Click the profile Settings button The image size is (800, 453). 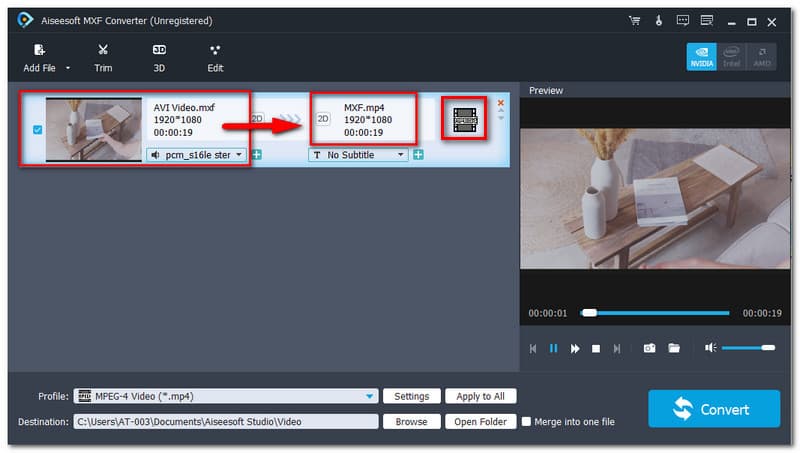pos(411,396)
